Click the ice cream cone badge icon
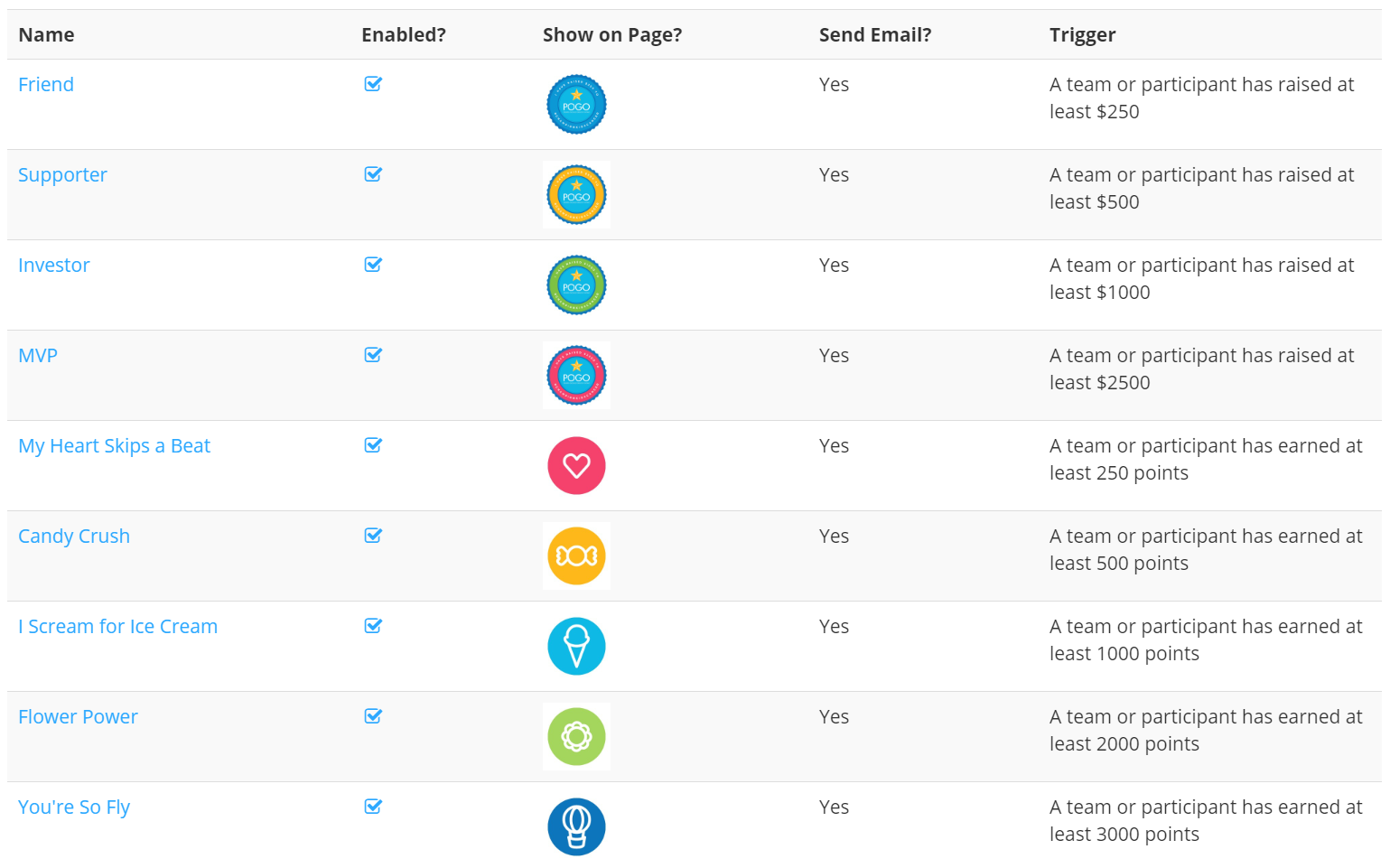Viewport: 1390px width, 868px height. pyautogui.click(x=576, y=646)
